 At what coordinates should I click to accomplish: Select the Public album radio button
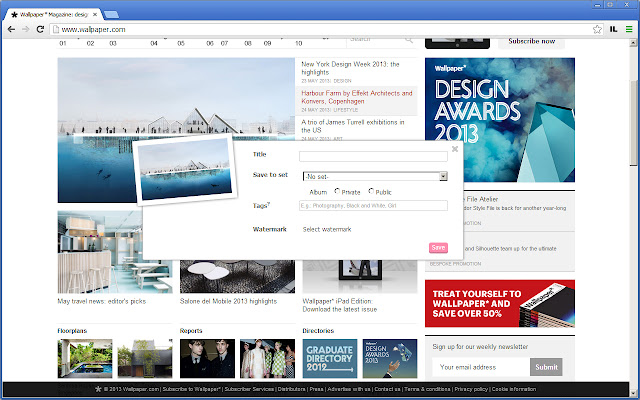371,191
